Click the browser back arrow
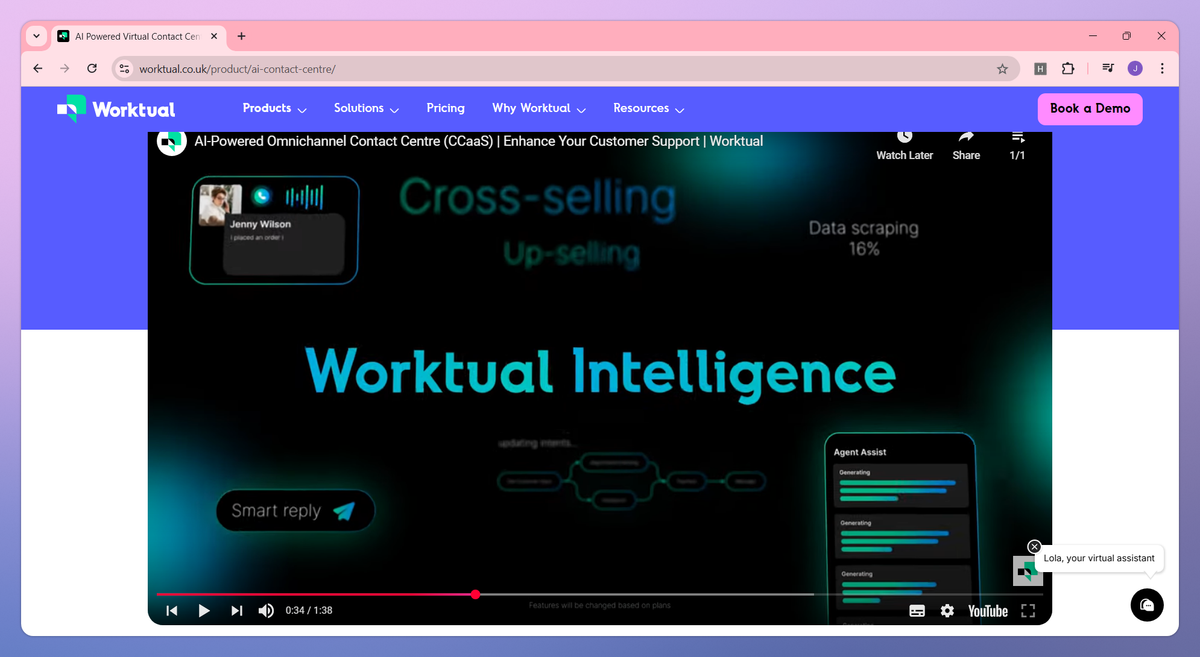 [38, 69]
